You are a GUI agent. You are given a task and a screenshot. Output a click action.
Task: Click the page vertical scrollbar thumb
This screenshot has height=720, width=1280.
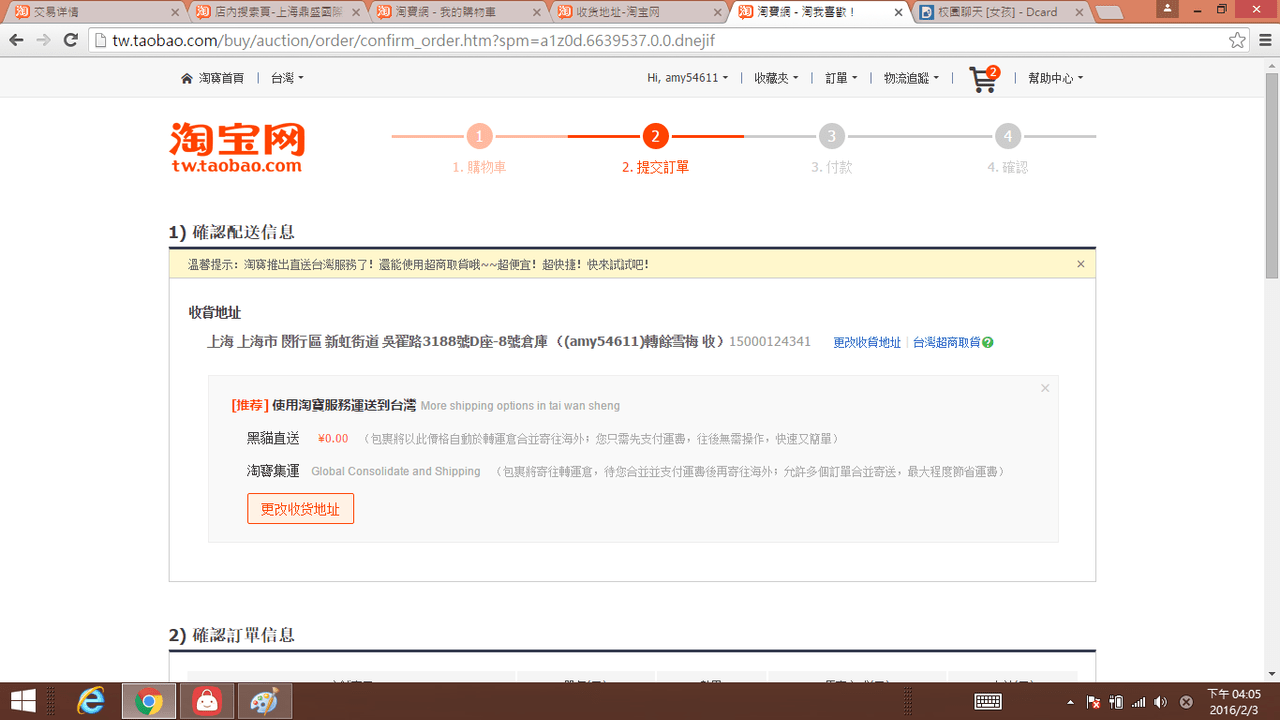pos(1272,176)
